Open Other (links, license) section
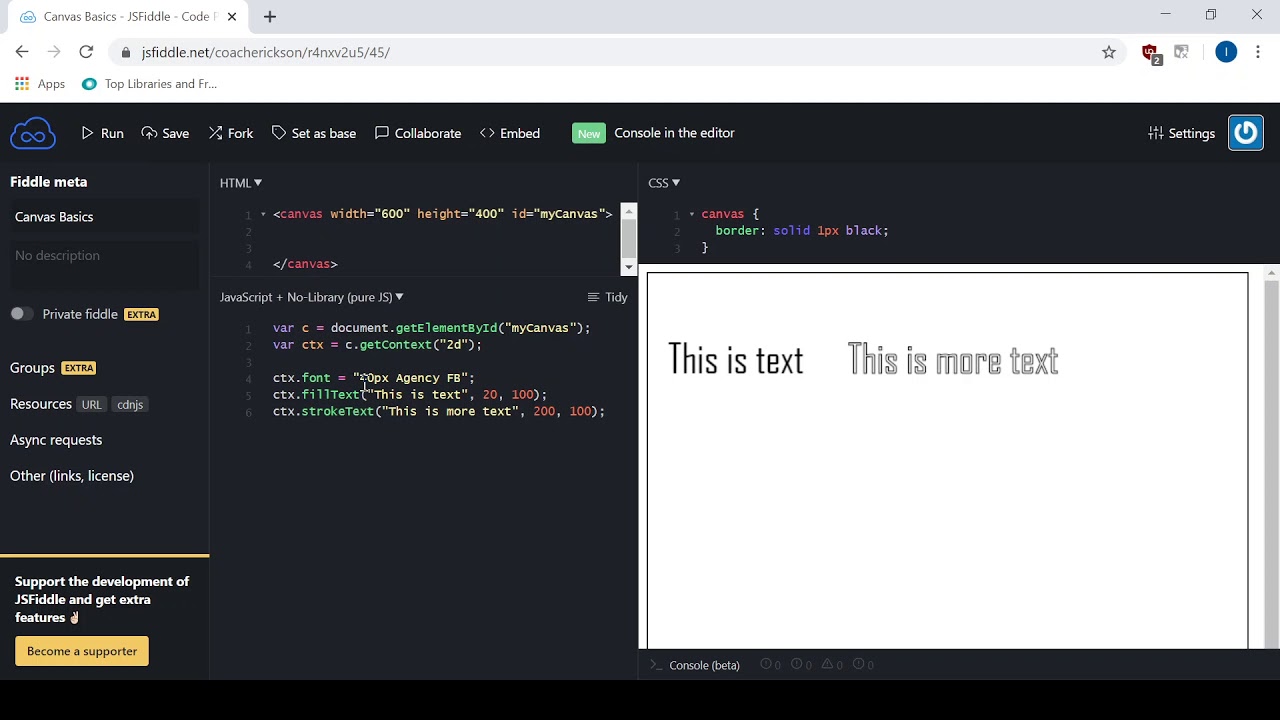 click(72, 476)
